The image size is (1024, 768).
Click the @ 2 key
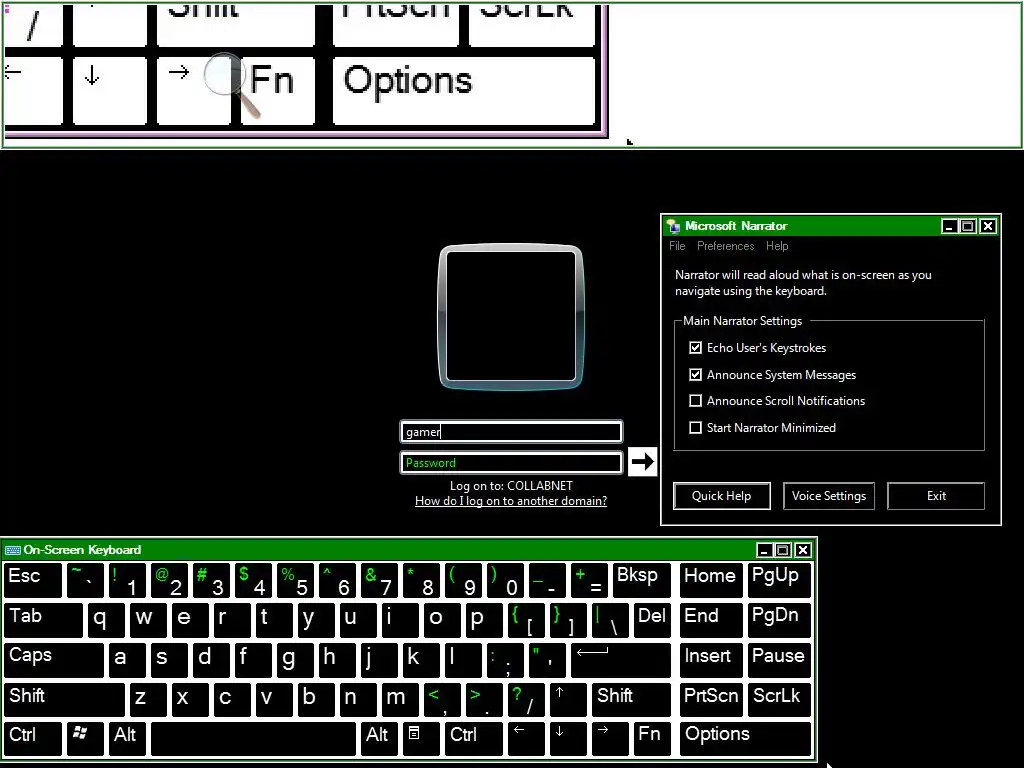pos(169,580)
